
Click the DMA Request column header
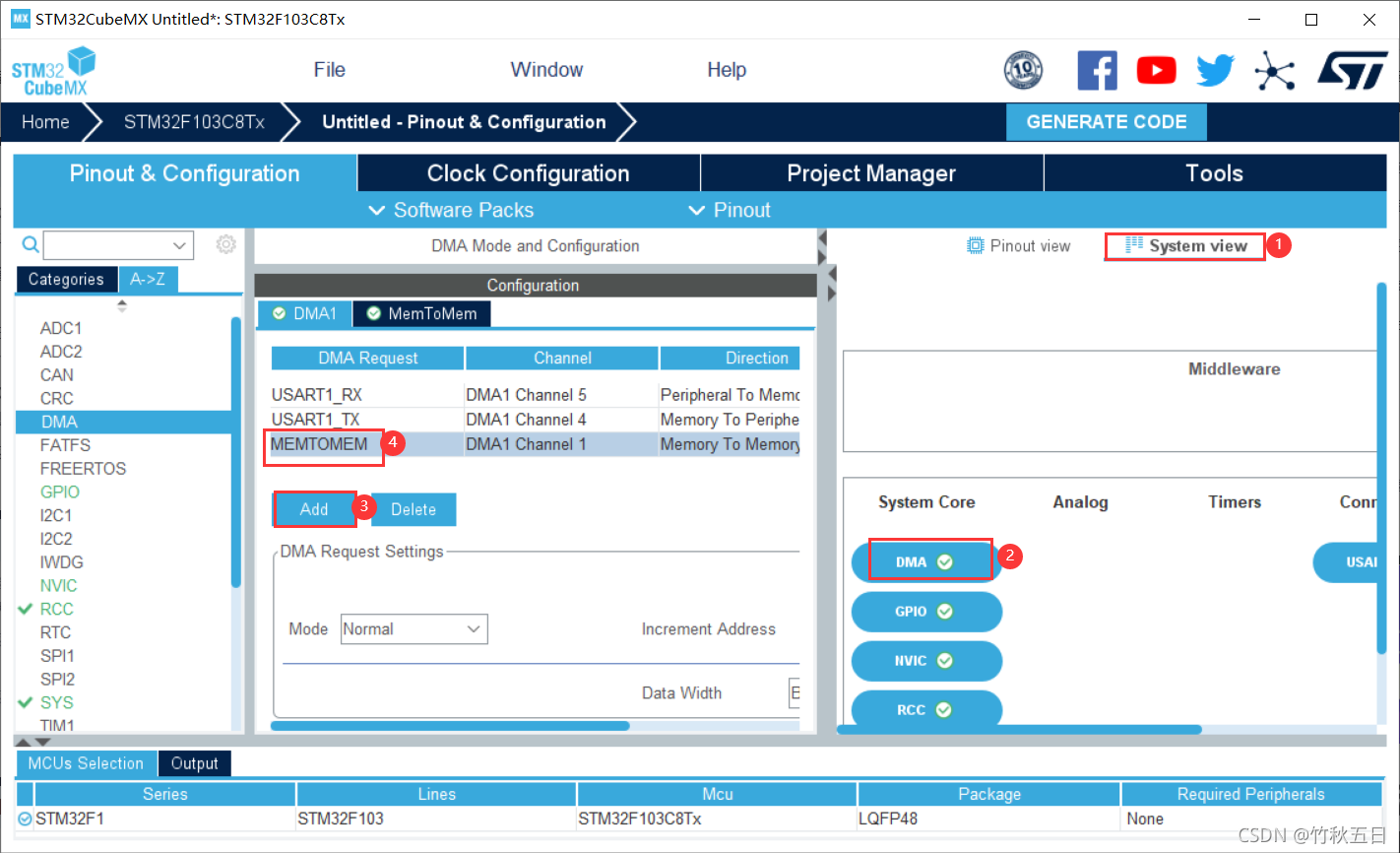(x=367, y=358)
